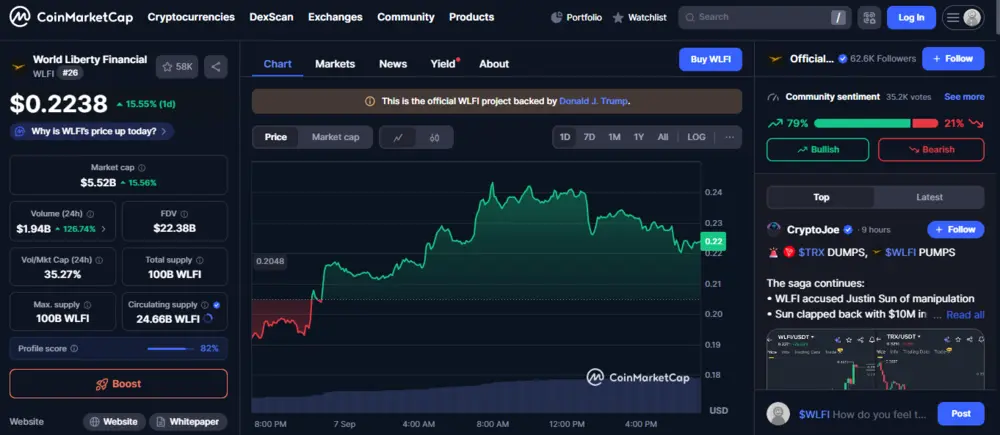Click the community sentiment bar

[876, 124]
